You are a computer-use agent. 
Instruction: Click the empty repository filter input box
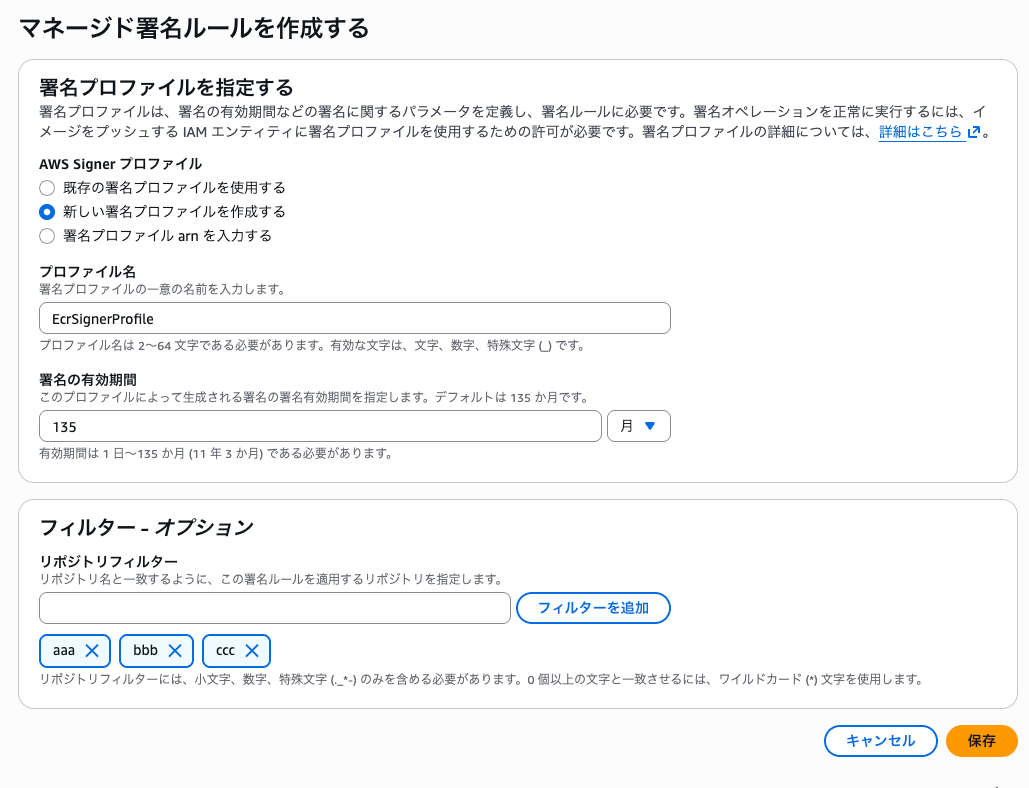coord(274,607)
